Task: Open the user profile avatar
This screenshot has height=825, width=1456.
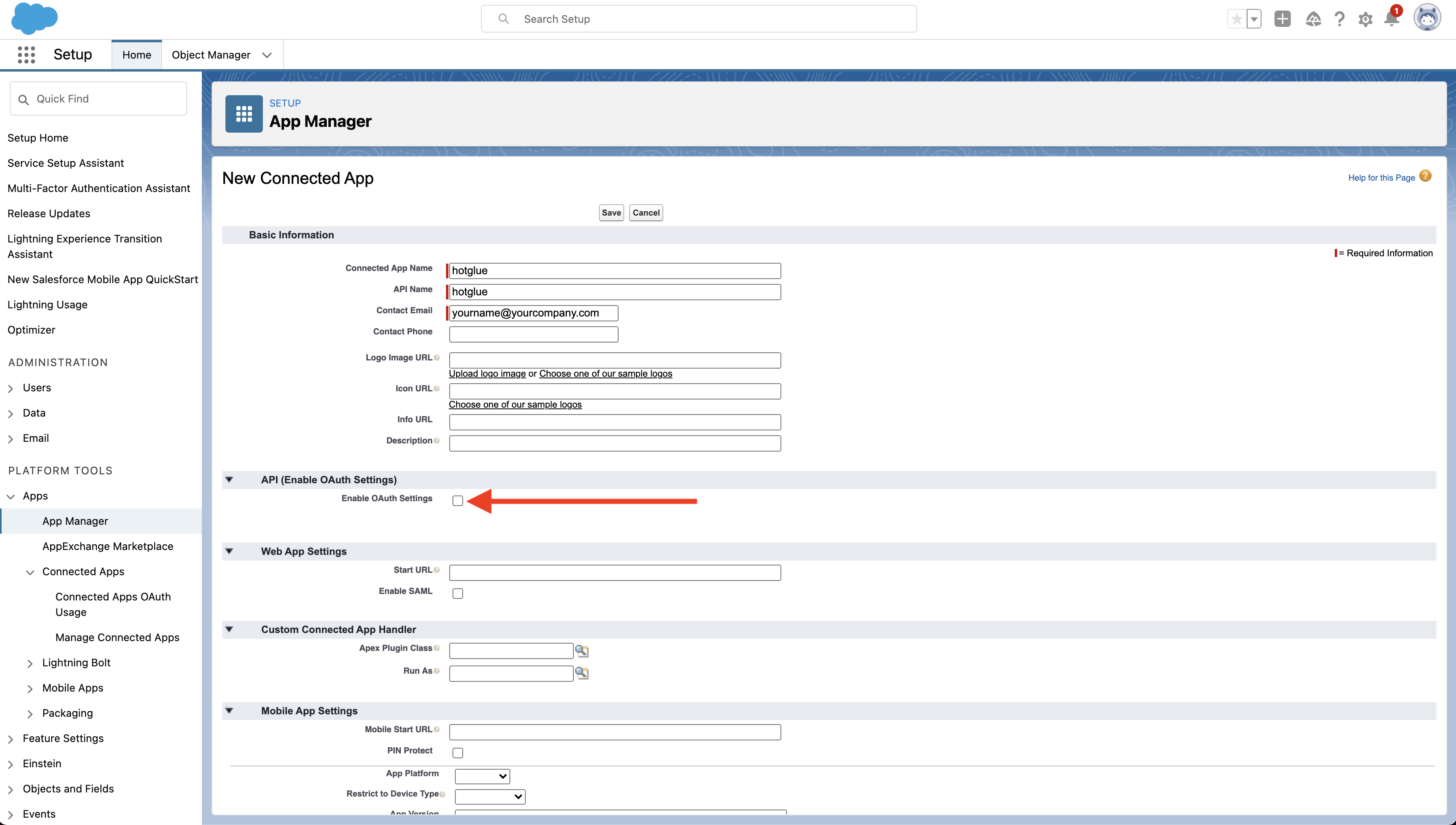Action: 1427,18
